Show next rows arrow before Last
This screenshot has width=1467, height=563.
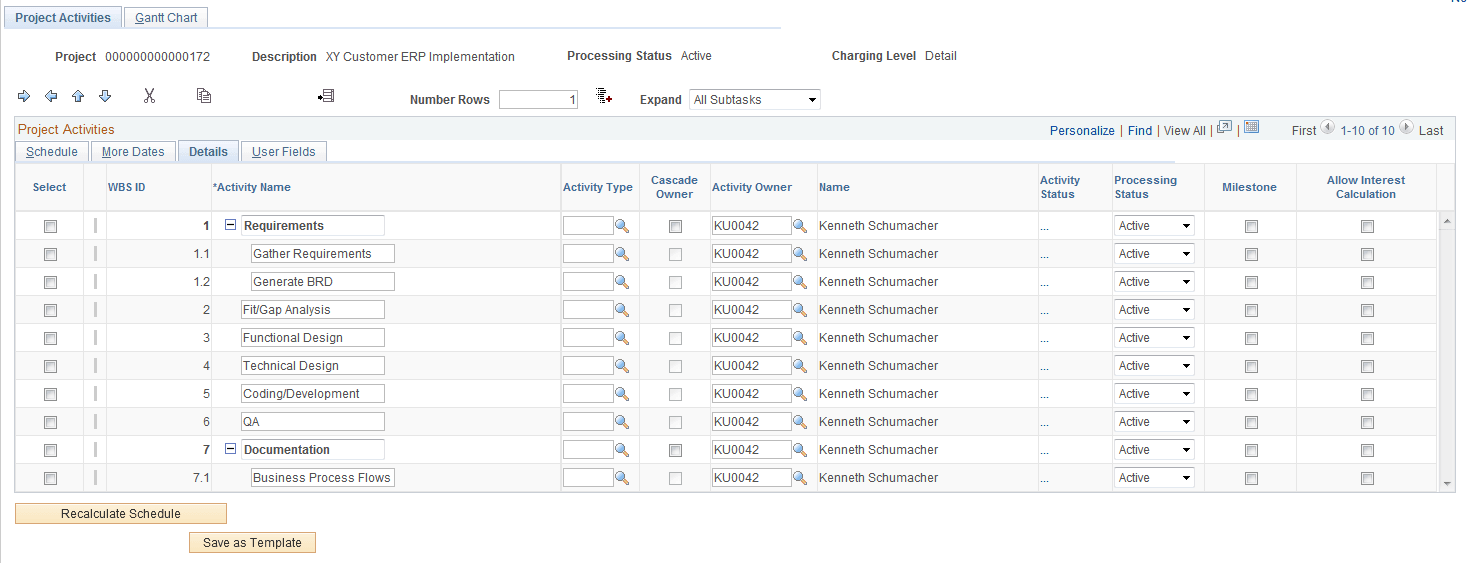pyautogui.click(x=1406, y=128)
